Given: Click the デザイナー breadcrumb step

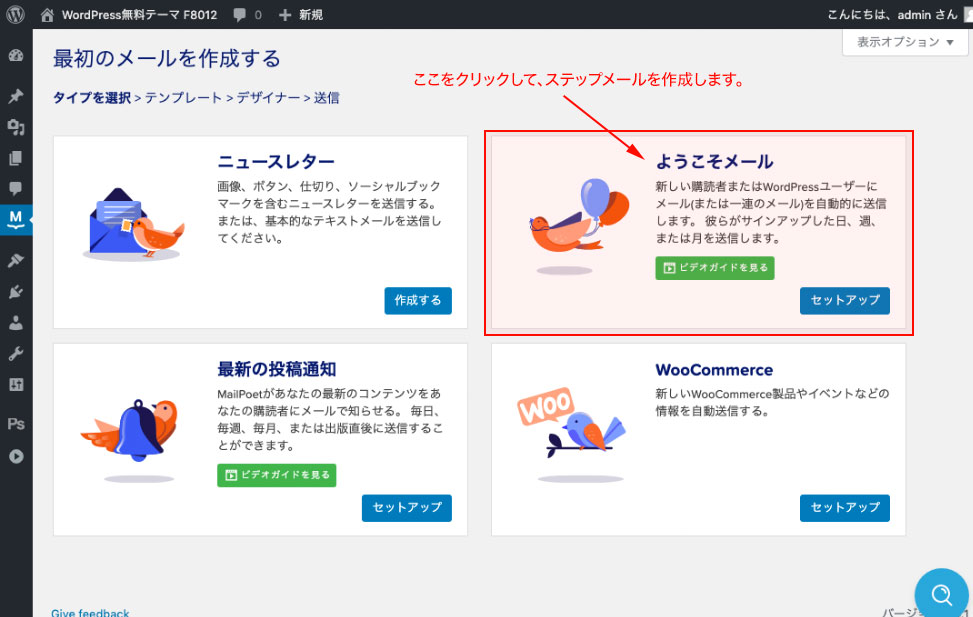Looking at the screenshot, I should (x=268, y=97).
